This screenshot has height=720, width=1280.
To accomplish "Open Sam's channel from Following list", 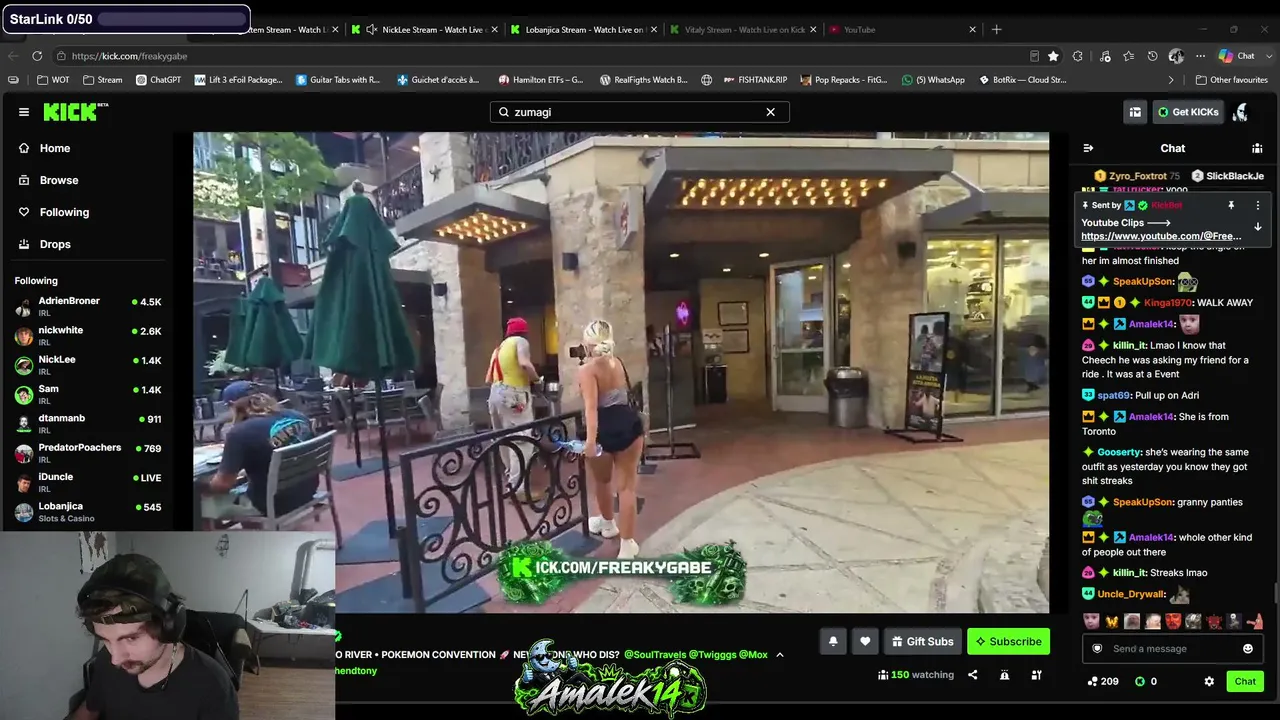I will pos(88,394).
